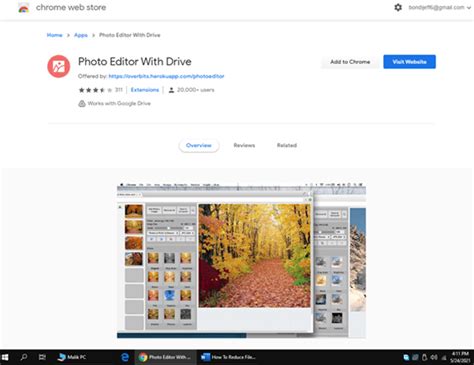474x365 pixels.
Task: Click the Works with Google Drive text
Action: point(119,103)
